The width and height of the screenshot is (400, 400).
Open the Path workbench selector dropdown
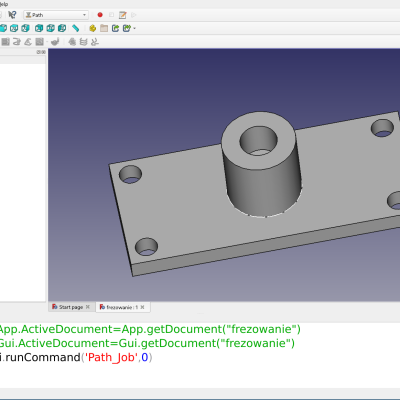56,15
